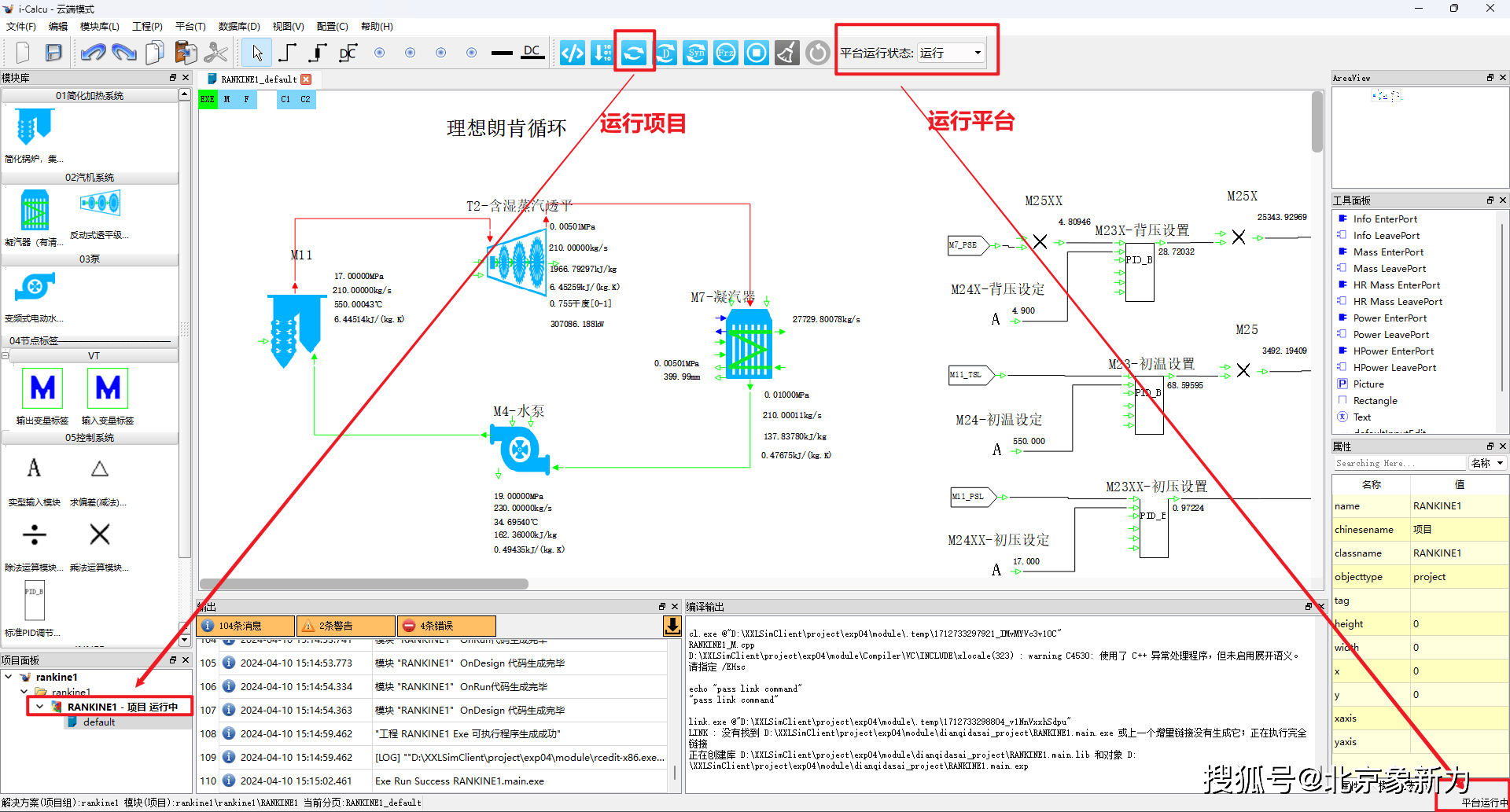This screenshot has width=1510, height=812.
Task: Select Rectangle item in tool panel
Action: click(1375, 401)
